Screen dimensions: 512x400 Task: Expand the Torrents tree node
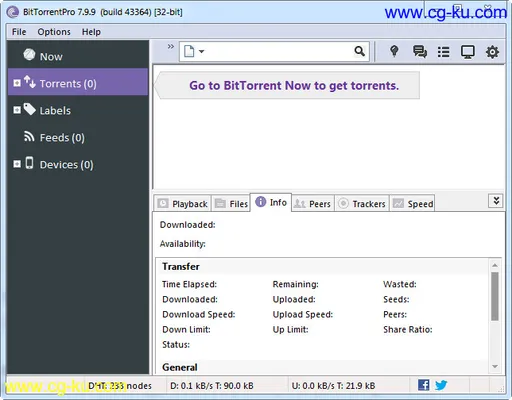[17, 83]
